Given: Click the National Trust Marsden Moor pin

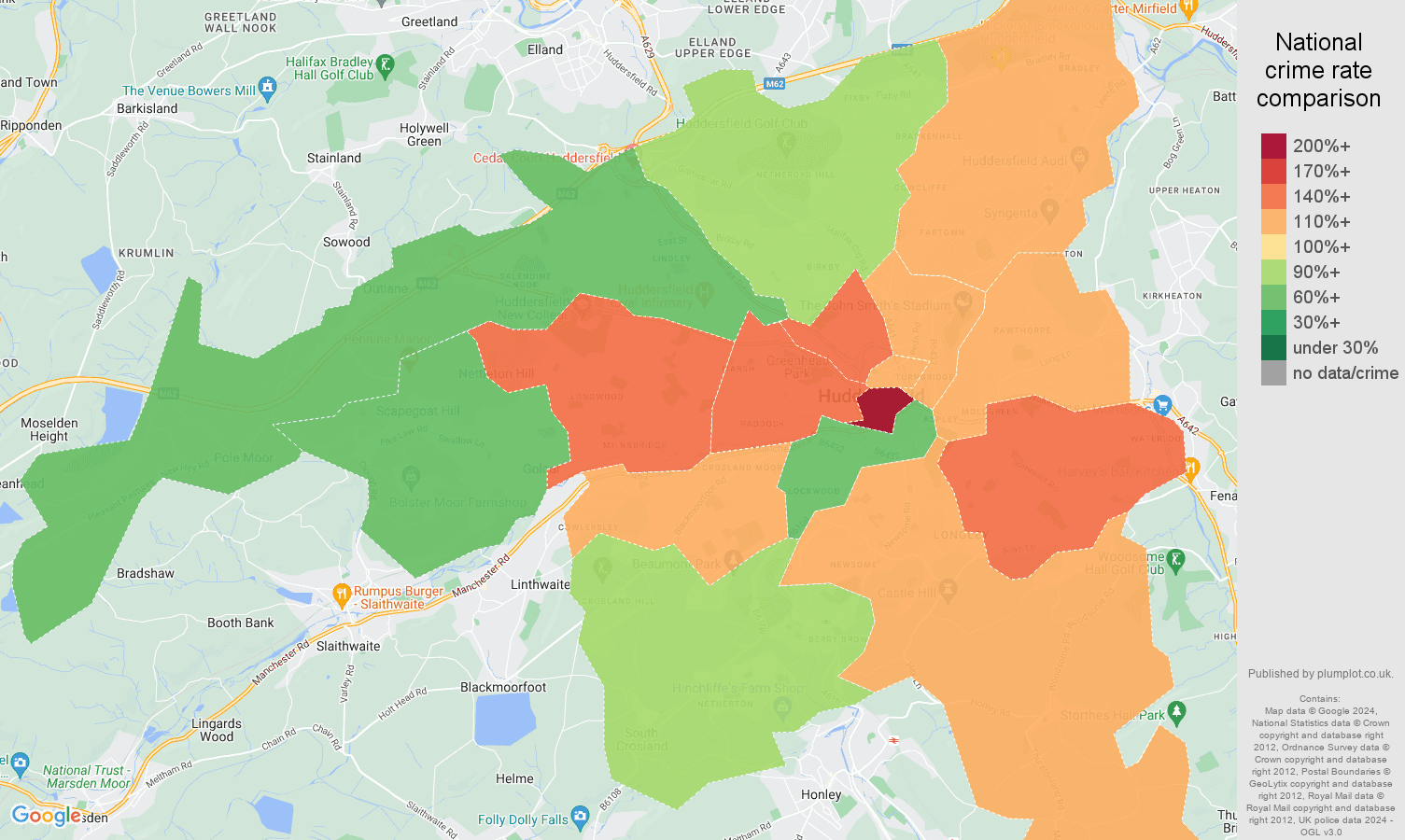Looking at the screenshot, I should (x=21, y=765).
